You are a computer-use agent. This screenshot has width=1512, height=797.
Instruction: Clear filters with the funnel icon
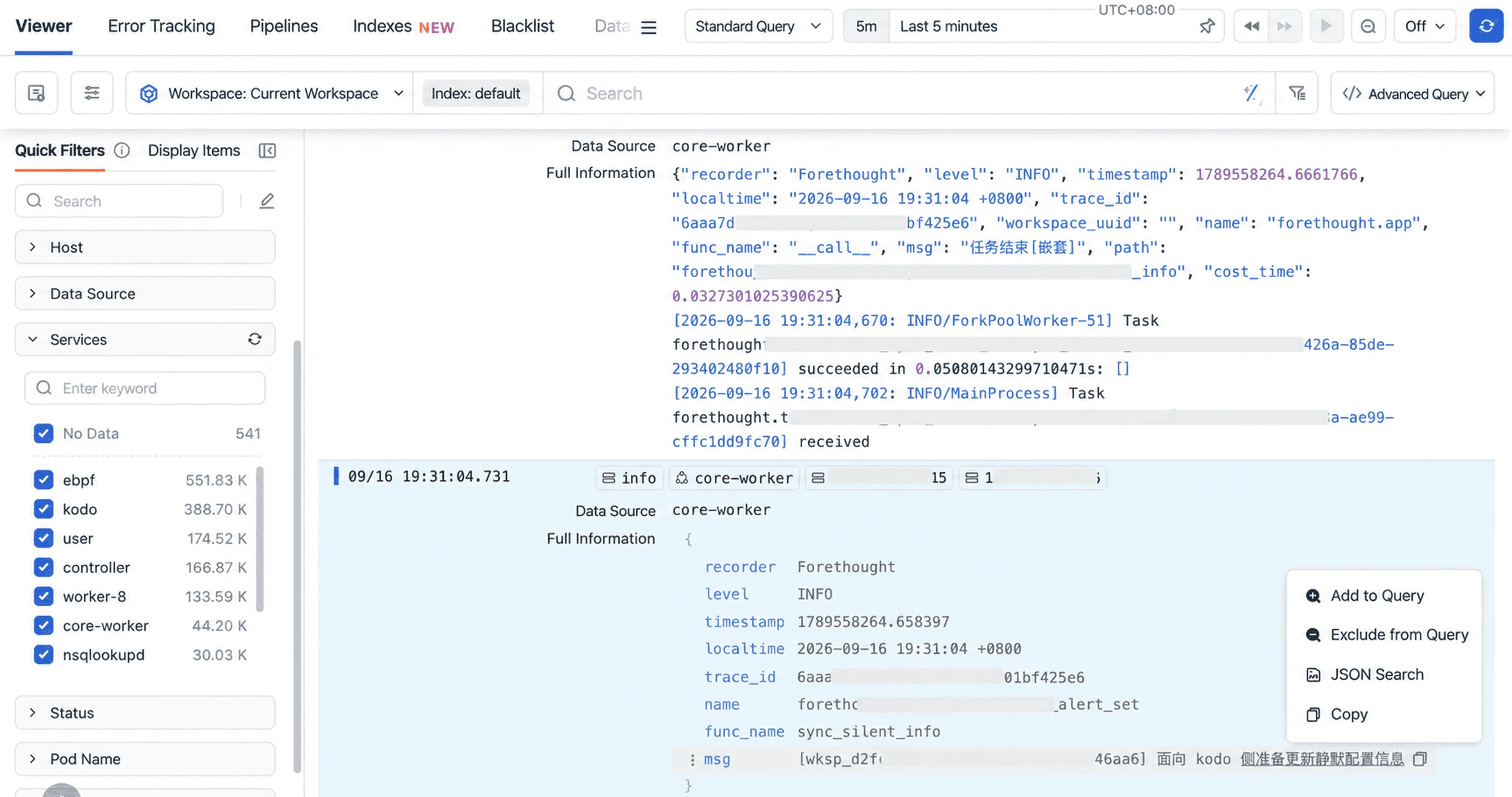[1297, 93]
